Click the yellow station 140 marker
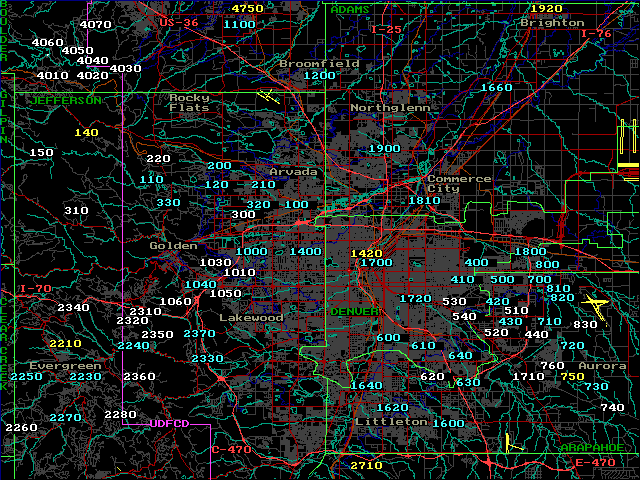This screenshot has width=640, height=480. pyautogui.click(x=87, y=132)
